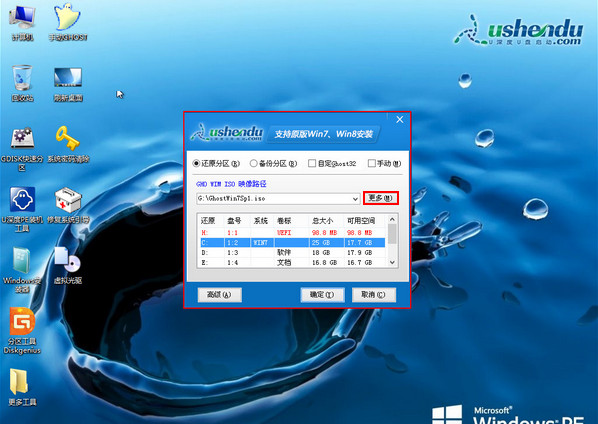
Task: Open the 高级 advanced options button
Action: pos(219,295)
